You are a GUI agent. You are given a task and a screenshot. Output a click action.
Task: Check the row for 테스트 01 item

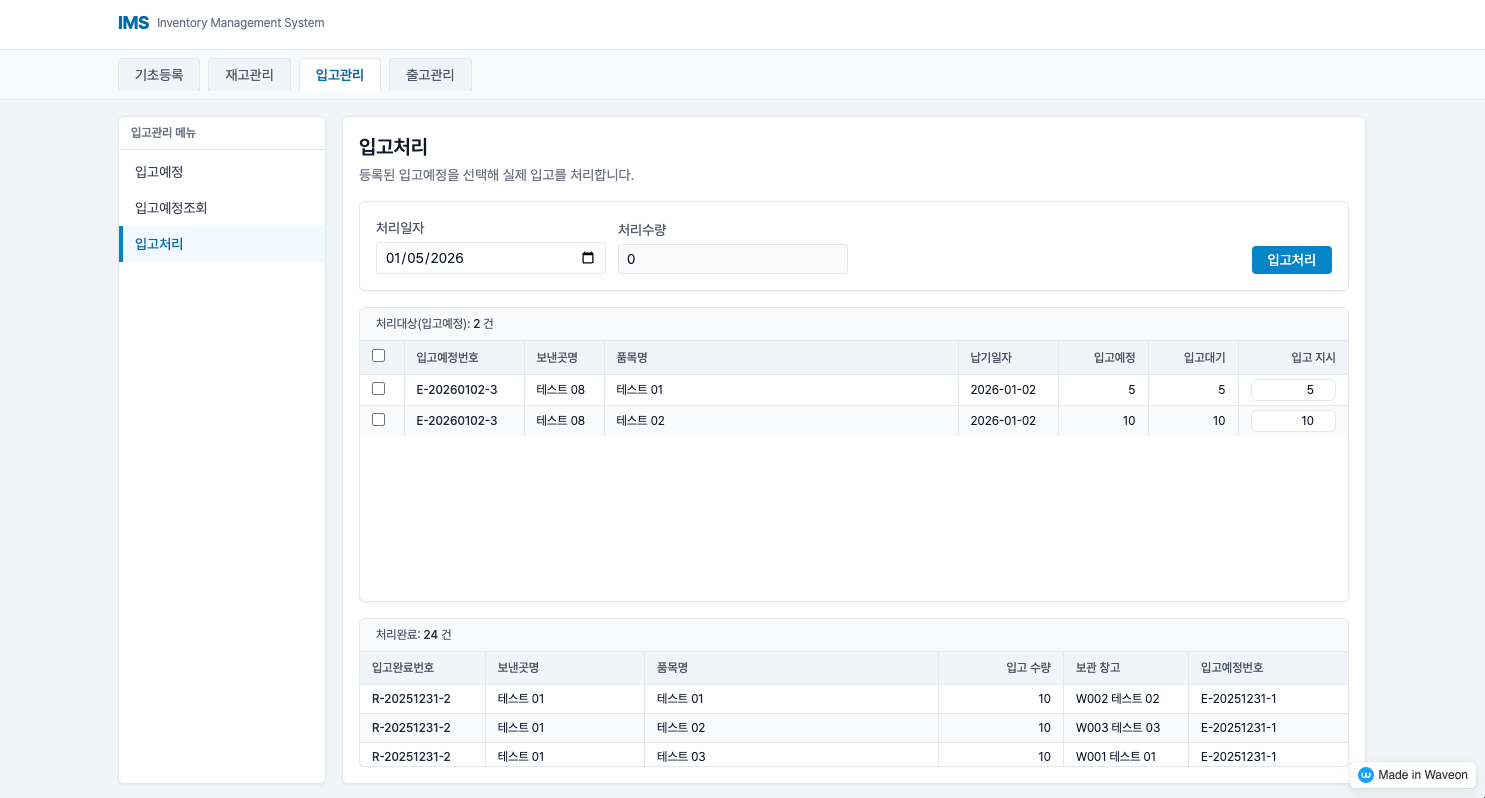pos(378,389)
